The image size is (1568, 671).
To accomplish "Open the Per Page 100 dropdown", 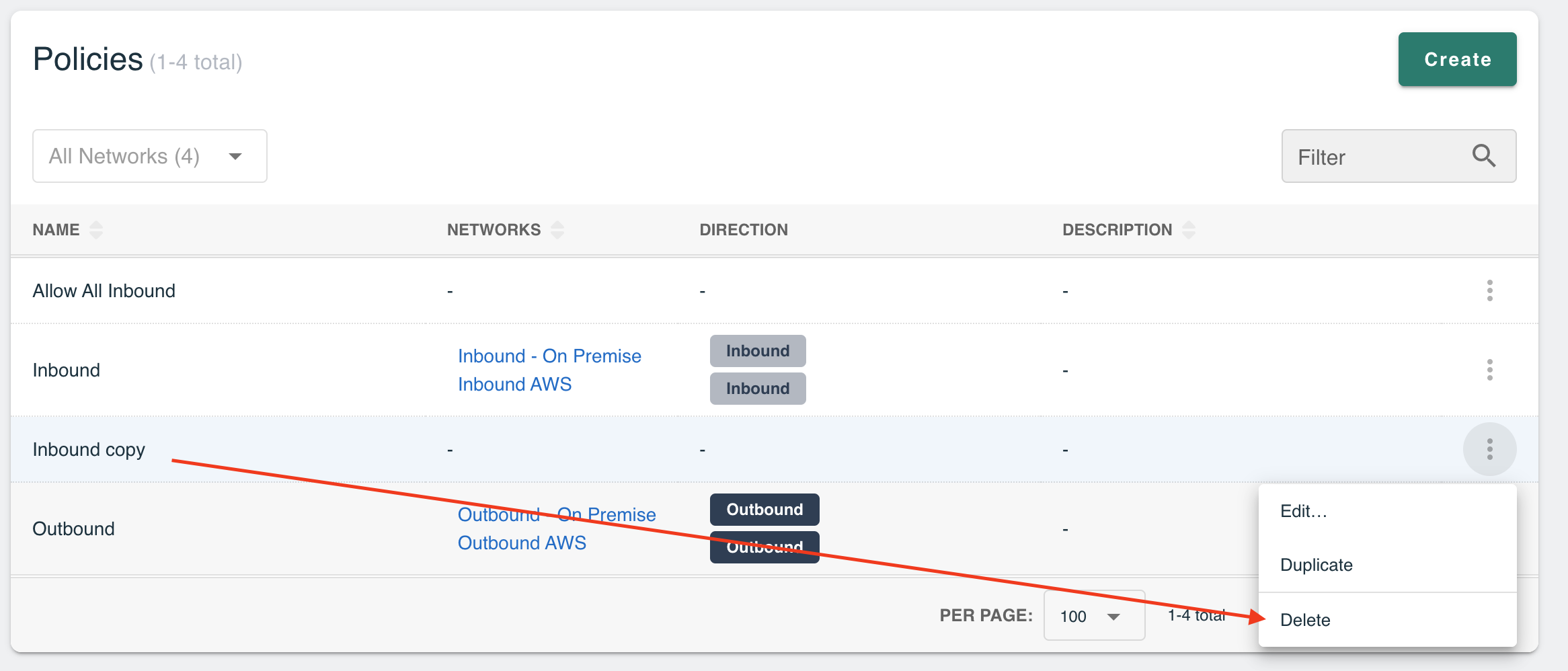I will pos(1094,616).
